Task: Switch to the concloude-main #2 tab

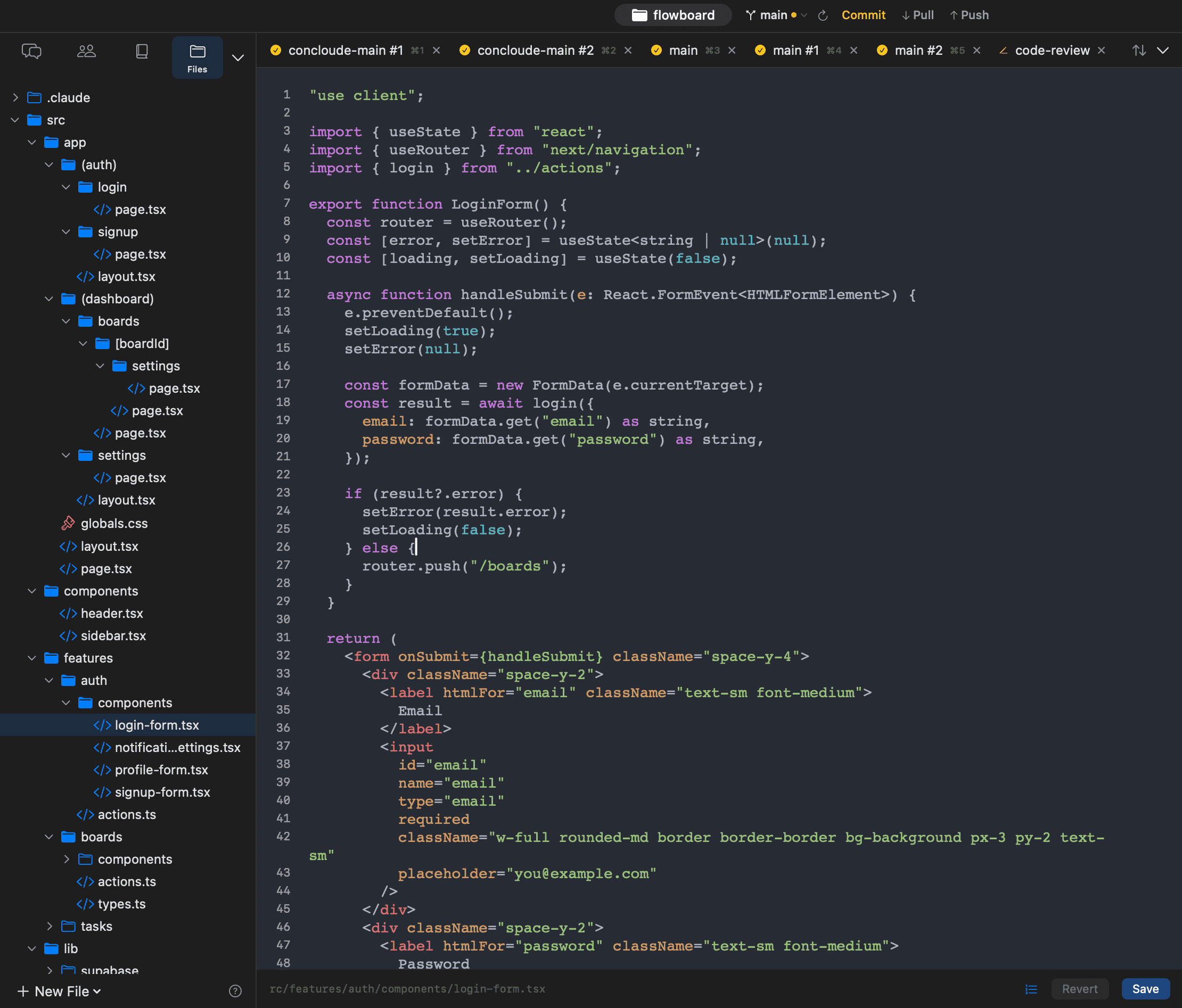Action: [x=535, y=50]
